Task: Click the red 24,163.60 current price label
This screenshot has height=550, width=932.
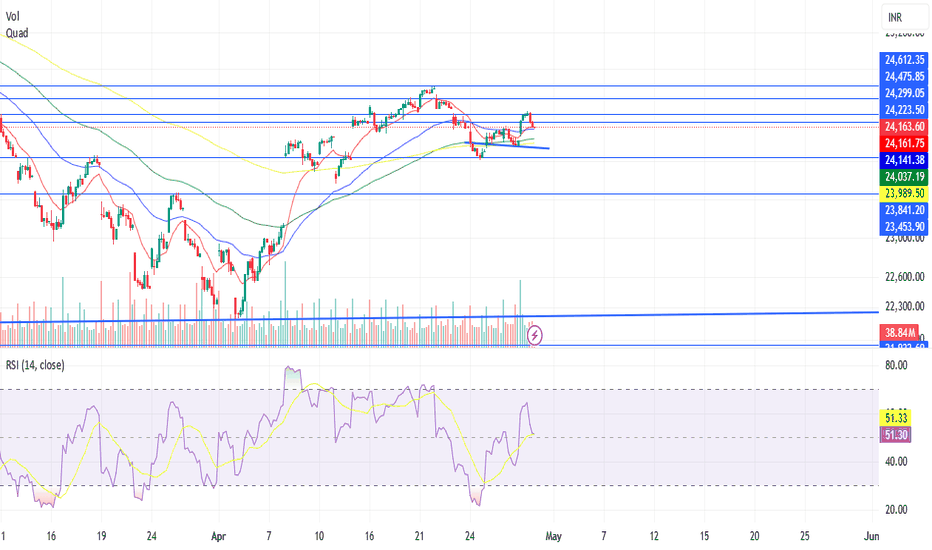Action: point(903,127)
